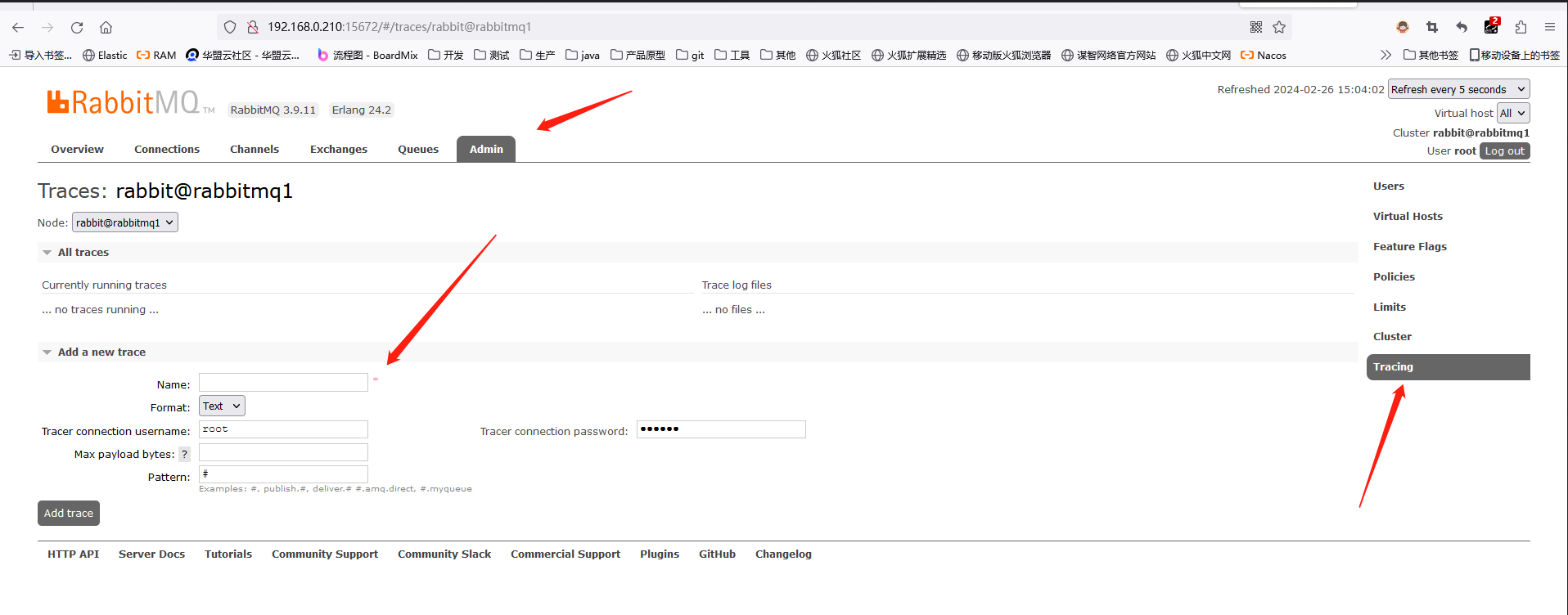Image resolution: width=1568 pixels, height=615 pixels.
Task: Open the Elastic bookmark
Action: [105, 55]
